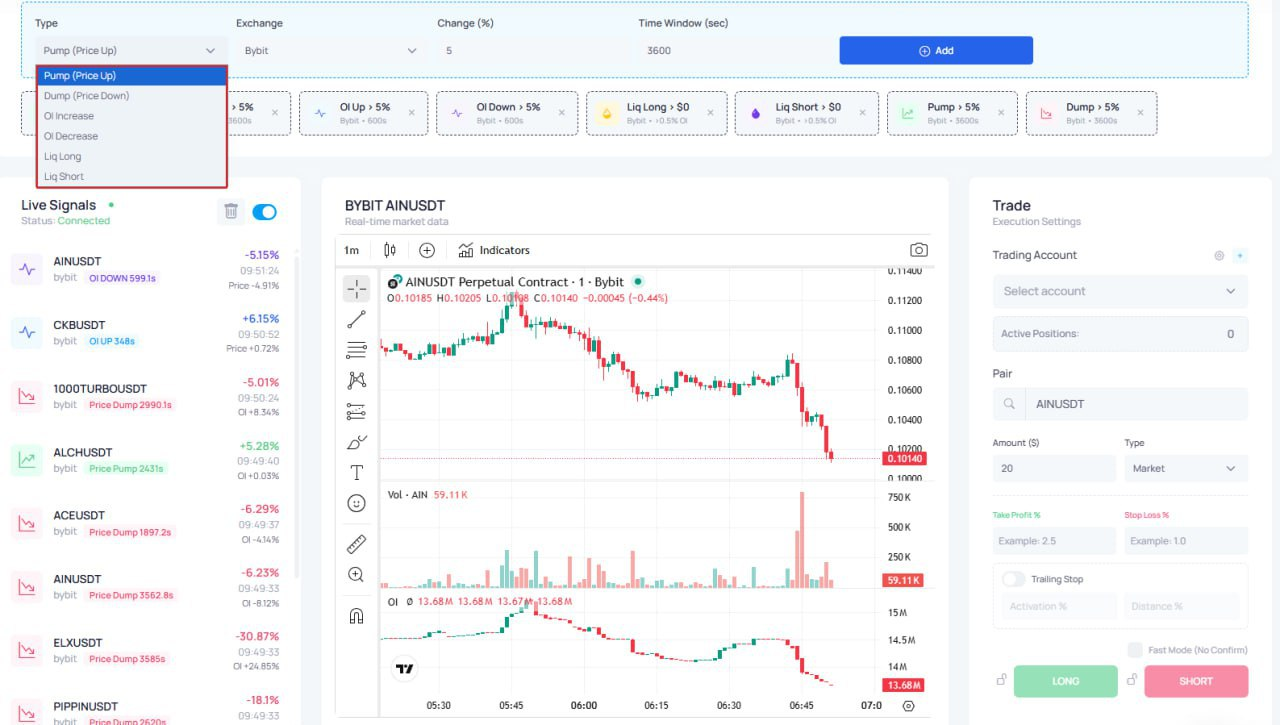The width and height of the screenshot is (1280, 725).
Task: Activate the ruler measure tool
Action: [356, 544]
